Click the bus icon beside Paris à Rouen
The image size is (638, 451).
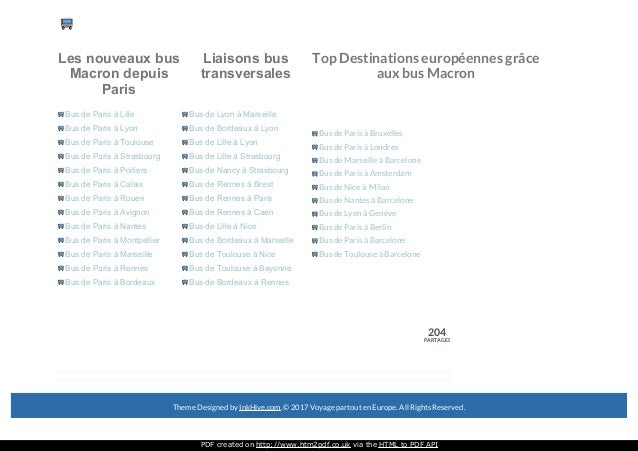point(61,199)
